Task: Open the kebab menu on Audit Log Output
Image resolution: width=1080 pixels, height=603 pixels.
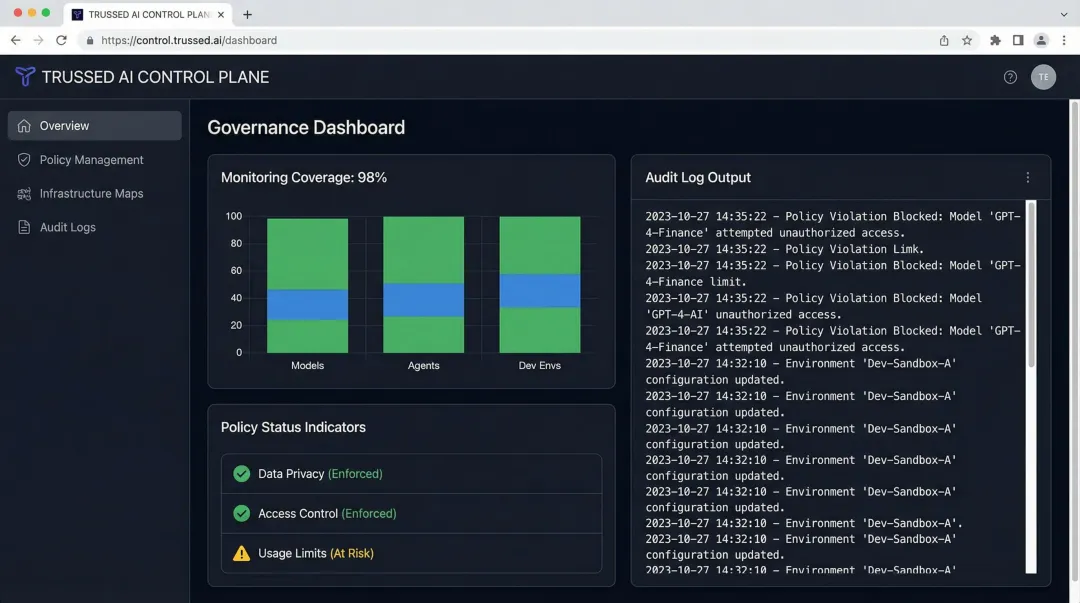Action: (x=1028, y=176)
